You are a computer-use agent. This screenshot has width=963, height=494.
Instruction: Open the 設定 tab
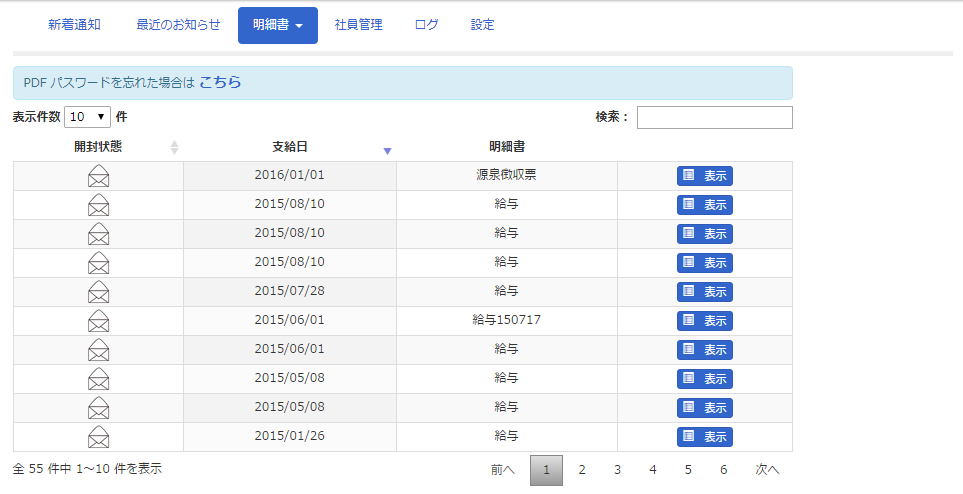482,25
